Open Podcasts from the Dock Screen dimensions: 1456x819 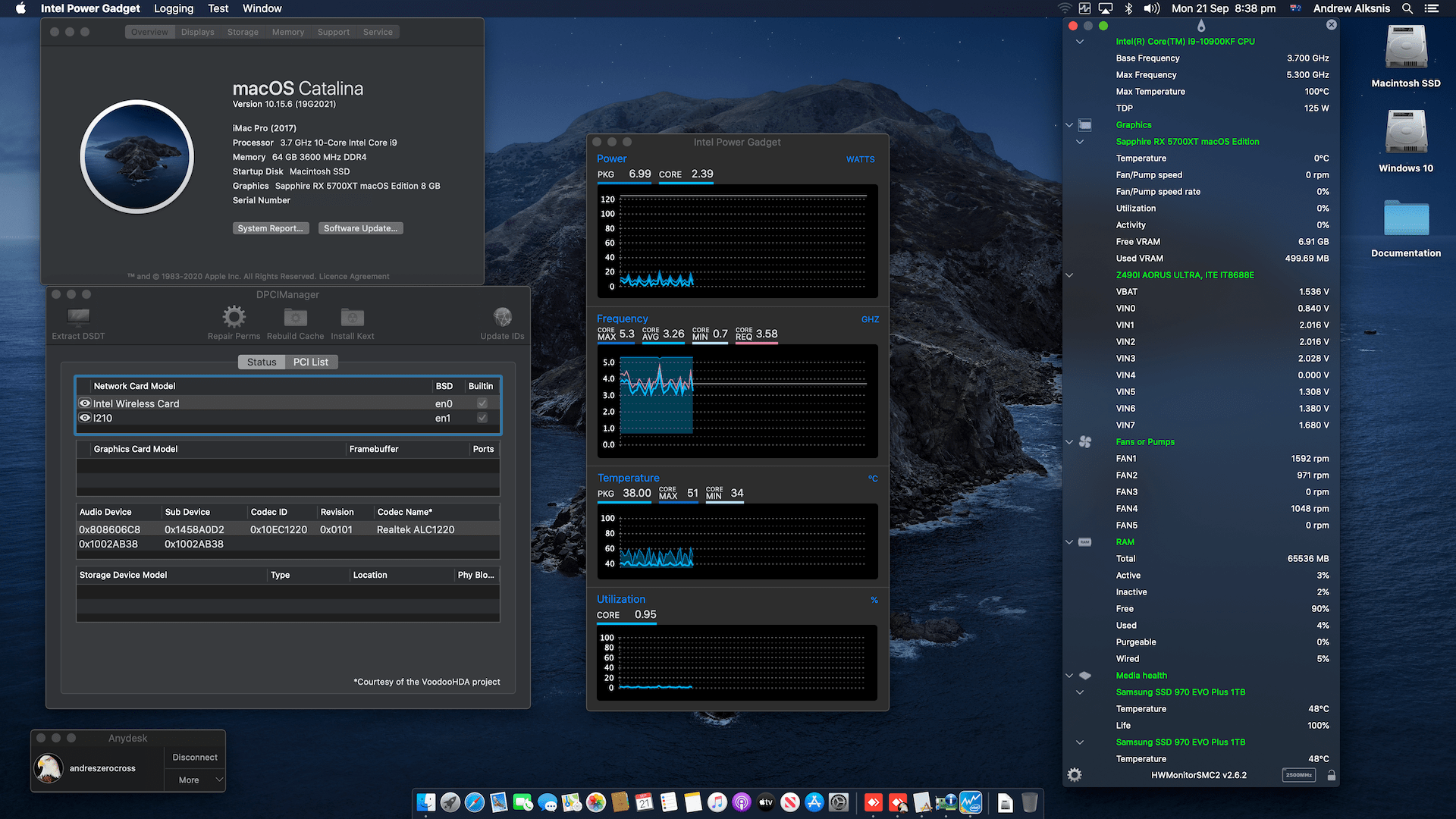point(742,802)
